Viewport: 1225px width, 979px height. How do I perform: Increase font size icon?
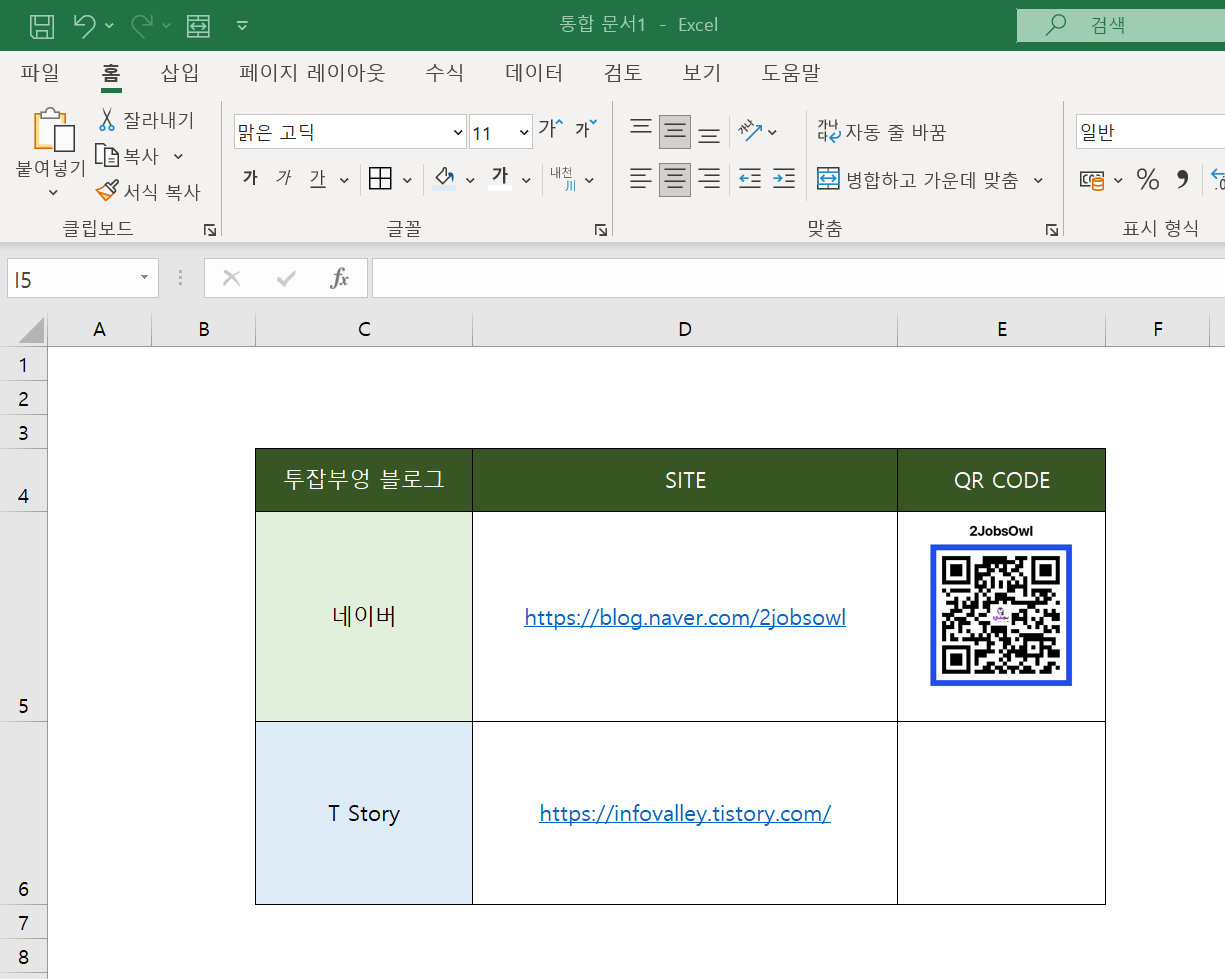point(551,129)
